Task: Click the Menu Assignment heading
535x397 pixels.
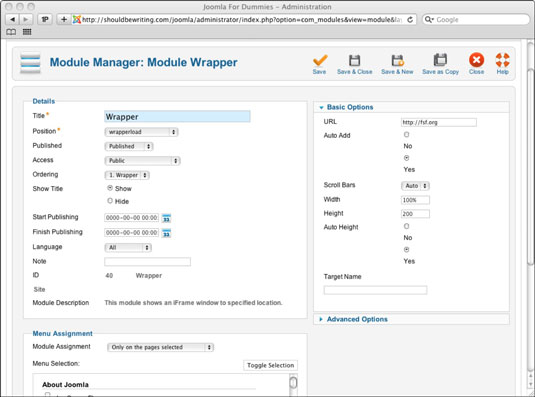Action: [x=62, y=334]
